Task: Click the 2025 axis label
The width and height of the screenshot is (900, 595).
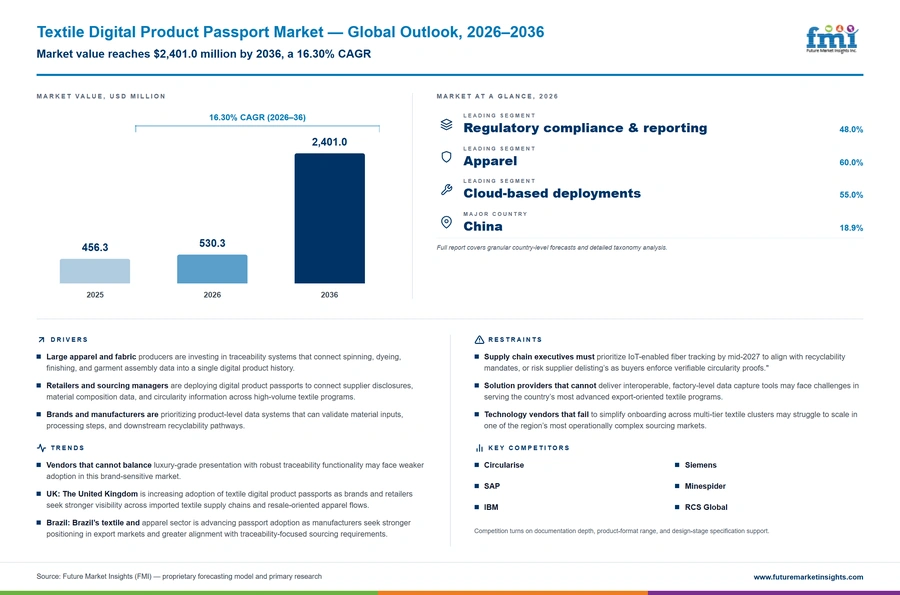Action: [x=95, y=295]
